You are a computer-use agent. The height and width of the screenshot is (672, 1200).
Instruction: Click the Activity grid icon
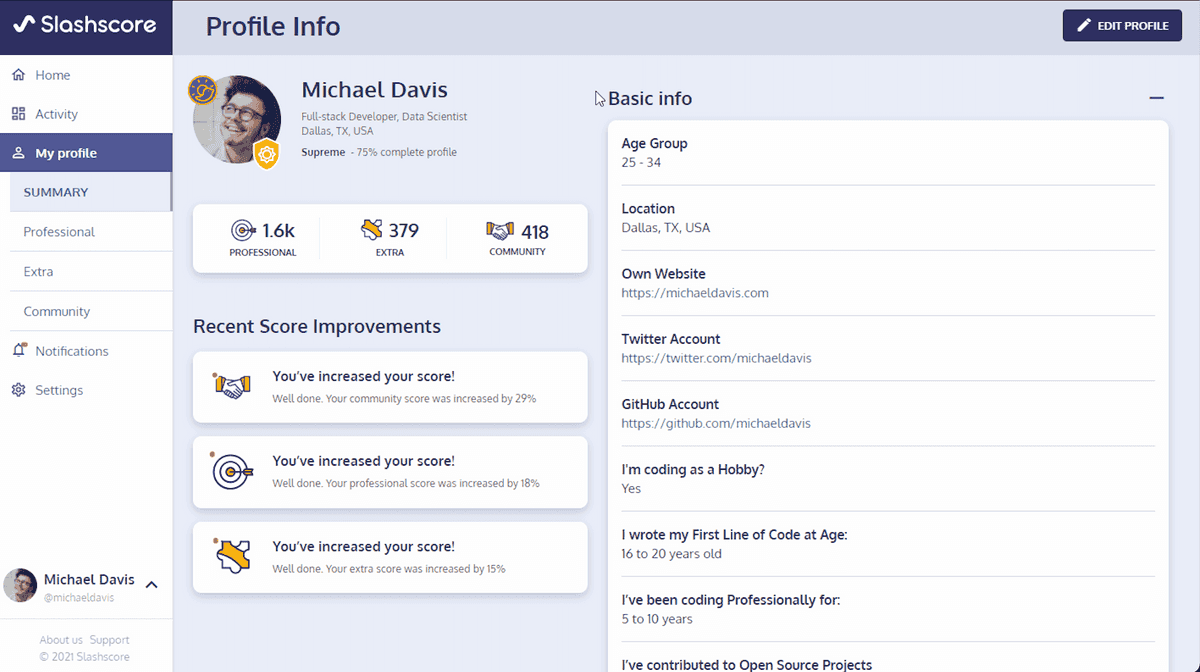(x=18, y=114)
